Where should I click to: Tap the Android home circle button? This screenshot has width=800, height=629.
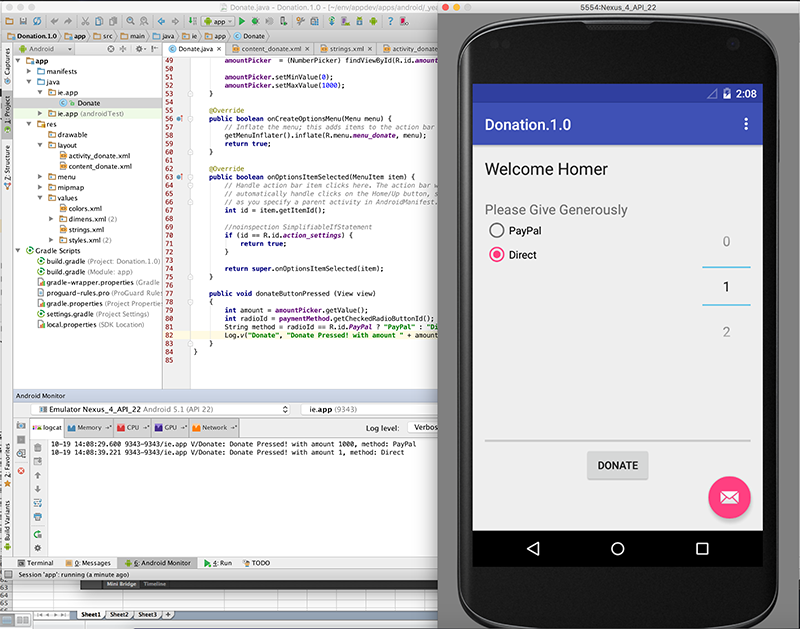[x=617, y=548]
